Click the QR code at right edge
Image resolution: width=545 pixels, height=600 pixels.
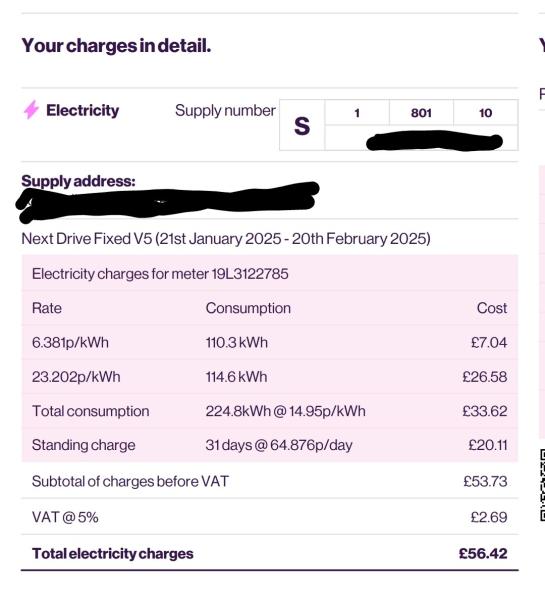[542, 485]
